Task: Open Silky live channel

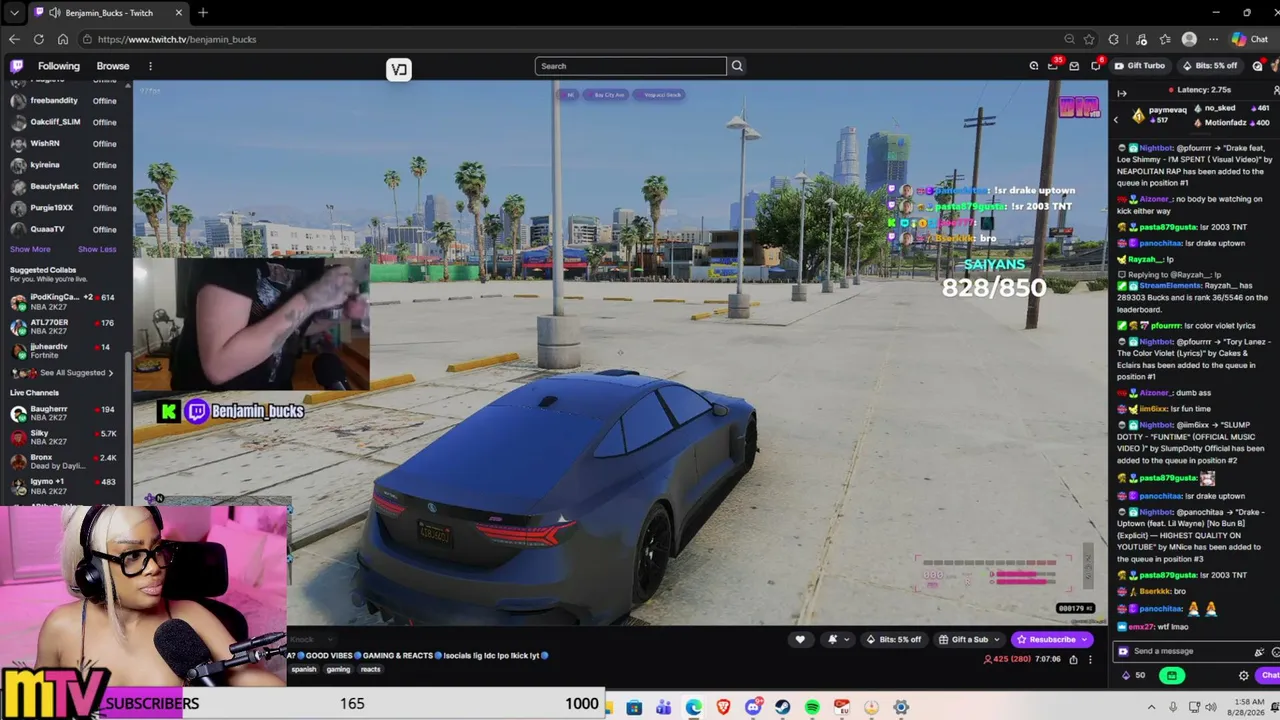Action: point(64,437)
